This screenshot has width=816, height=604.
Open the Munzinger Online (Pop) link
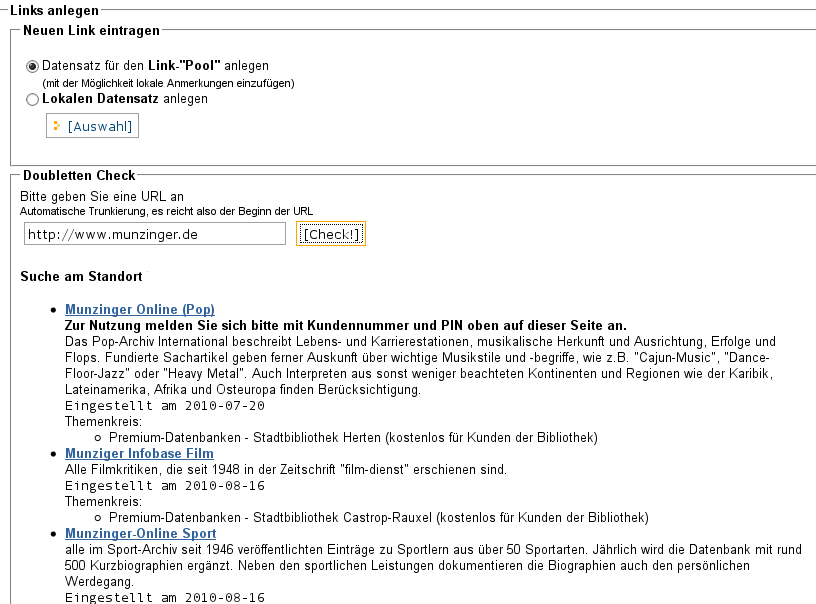pyautogui.click(x=140, y=310)
